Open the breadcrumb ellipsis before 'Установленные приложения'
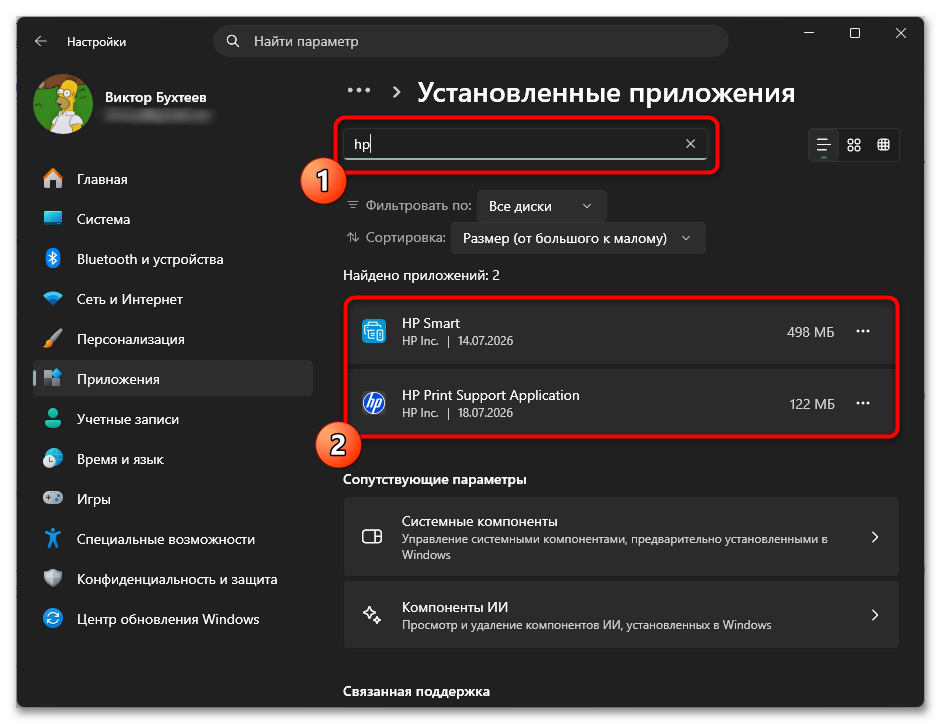The width and height of the screenshot is (941, 724). pyautogui.click(x=359, y=91)
